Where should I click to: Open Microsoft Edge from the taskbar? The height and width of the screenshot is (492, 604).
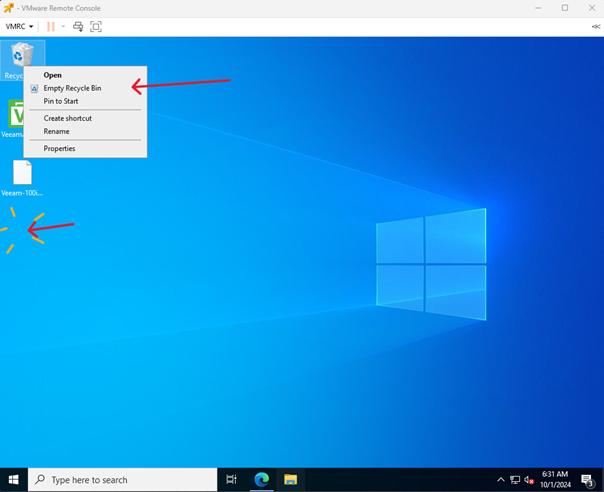click(261, 480)
